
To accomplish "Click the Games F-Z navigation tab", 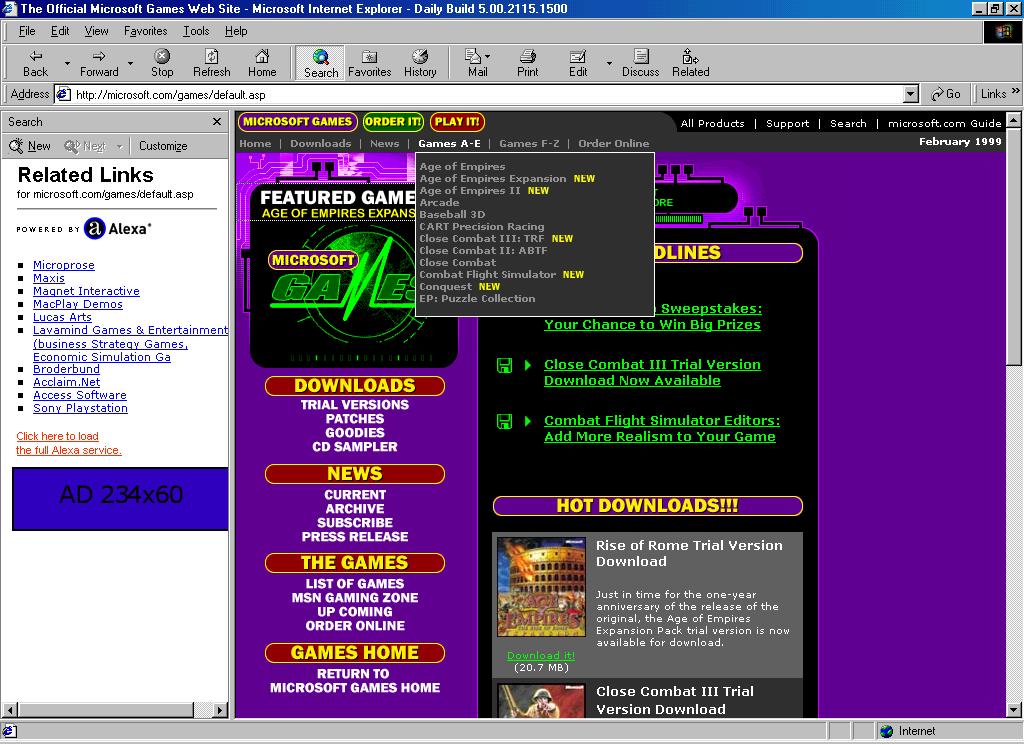I will coord(529,144).
